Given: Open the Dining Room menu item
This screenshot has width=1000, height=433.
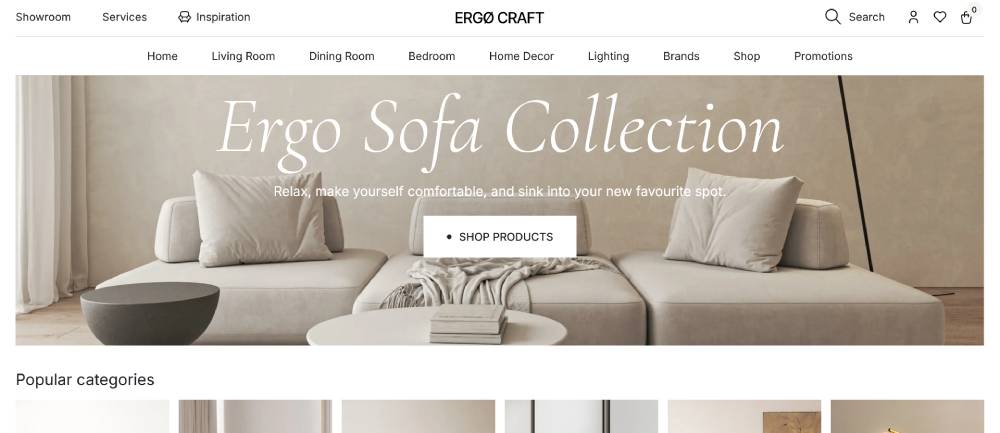Looking at the screenshot, I should tap(342, 56).
